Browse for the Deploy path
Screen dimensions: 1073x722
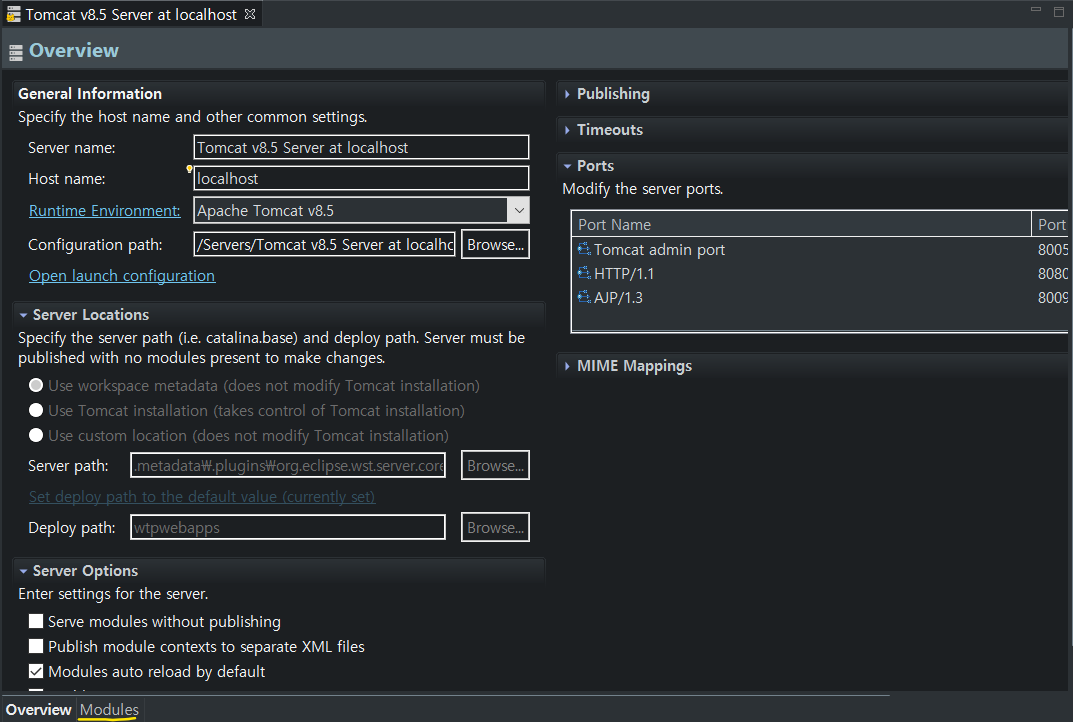point(495,528)
